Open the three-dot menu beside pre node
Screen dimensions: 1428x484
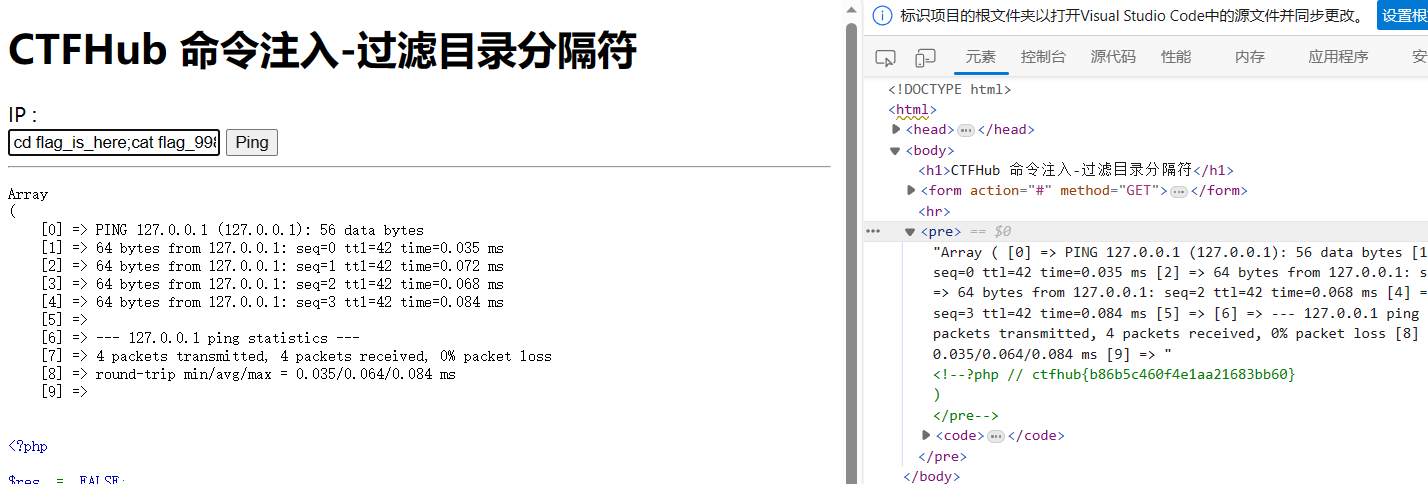pyautogui.click(x=873, y=231)
